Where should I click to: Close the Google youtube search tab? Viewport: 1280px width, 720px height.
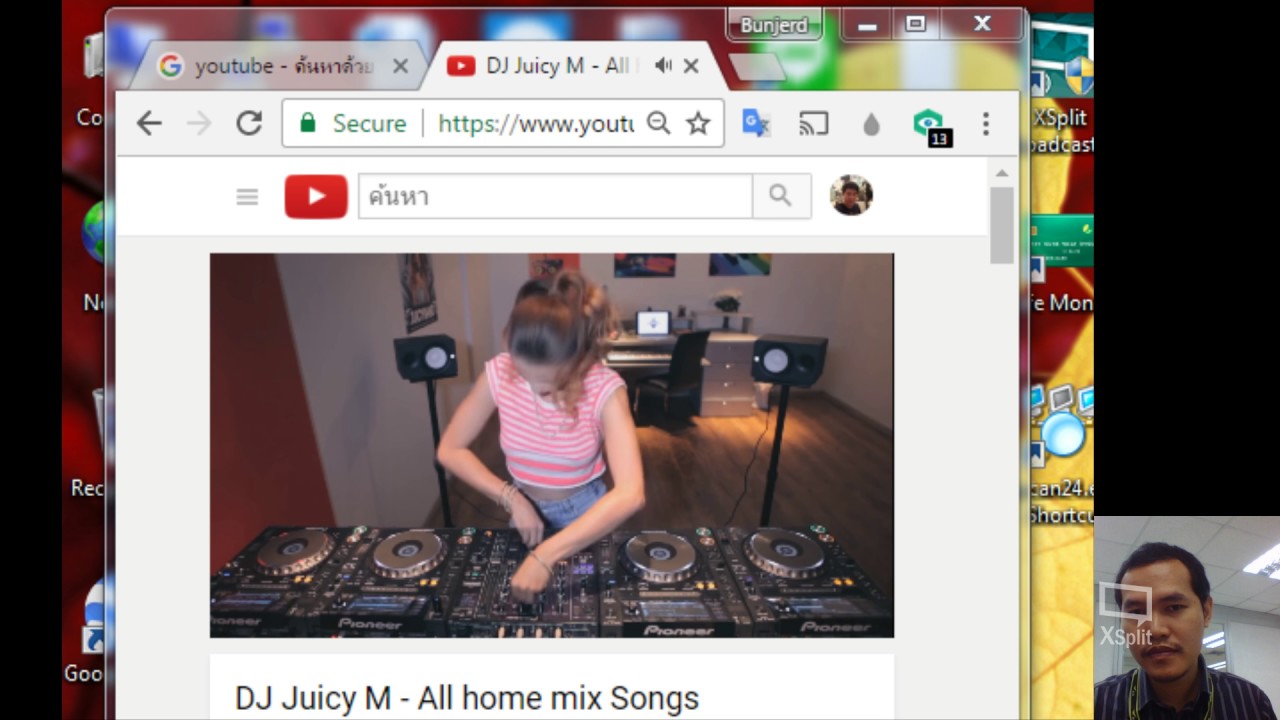click(400, 66)
